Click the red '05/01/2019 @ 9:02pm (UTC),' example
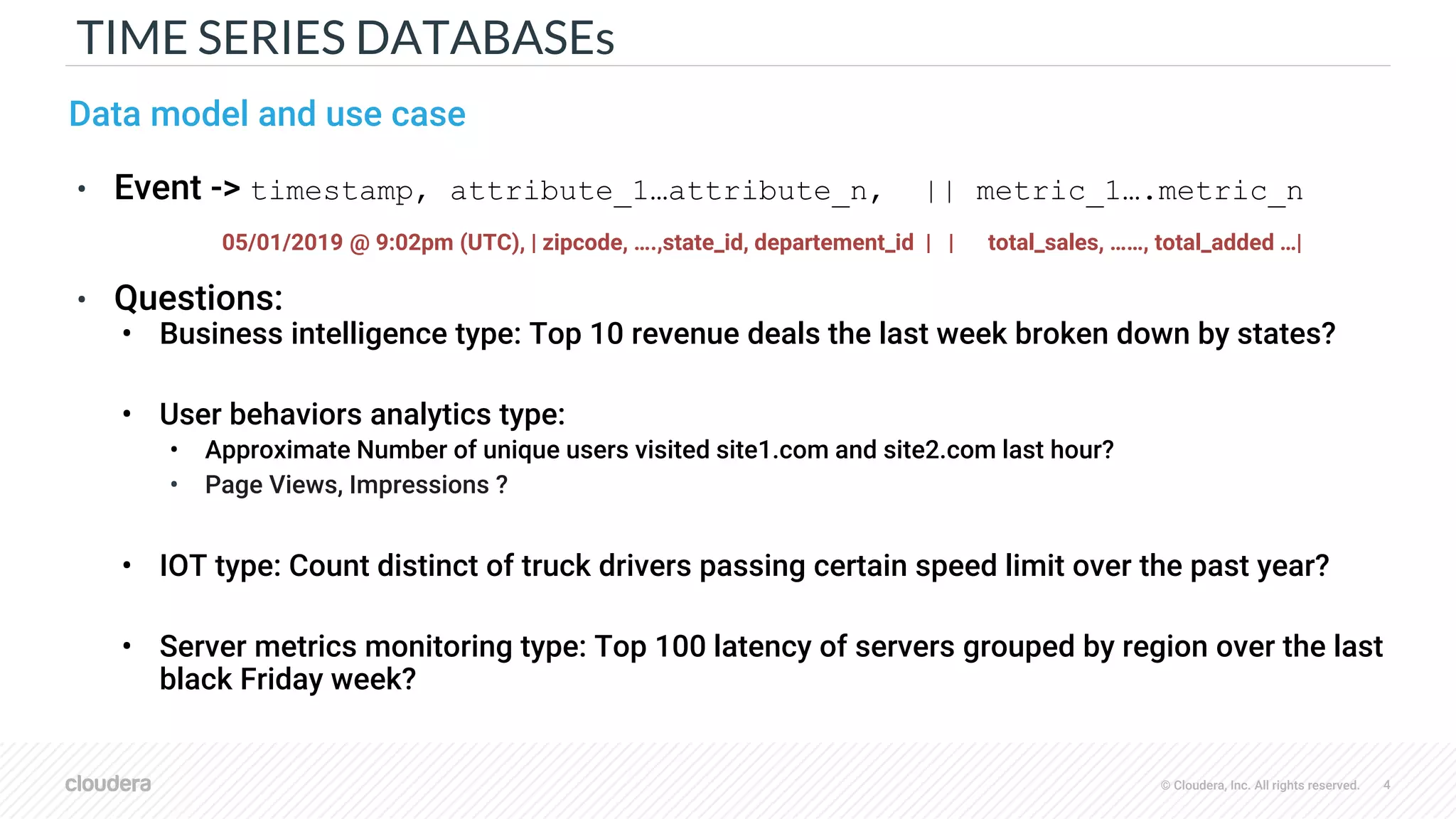Viewport: 1456px width, 819px height. [373, 242]
